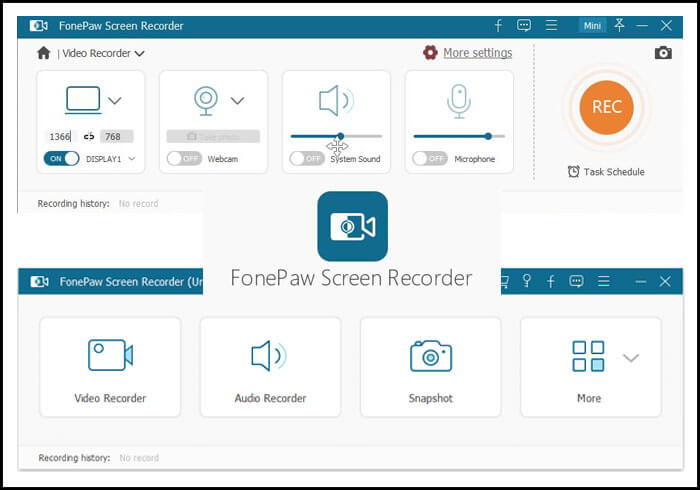The width and height of the screenshot is (700, 490).
Task: Click the More settings link
Action: (x=478, y=53)
